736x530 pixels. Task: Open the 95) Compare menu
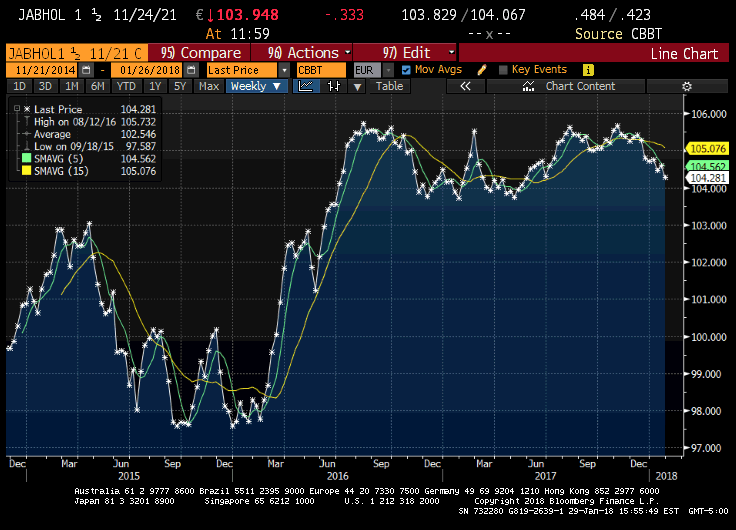pos(200,53)
